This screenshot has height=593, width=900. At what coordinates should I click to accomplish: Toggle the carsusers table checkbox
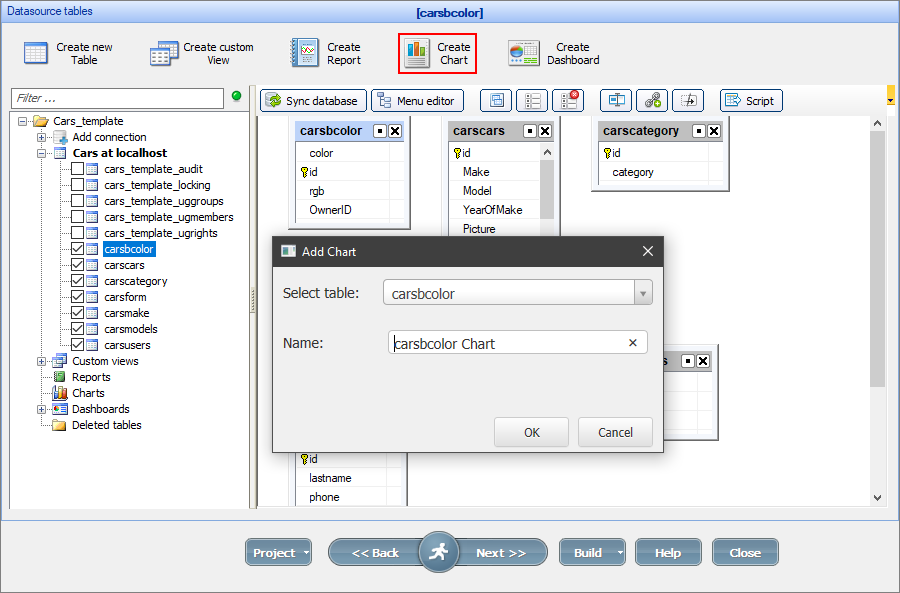point(77,345)
